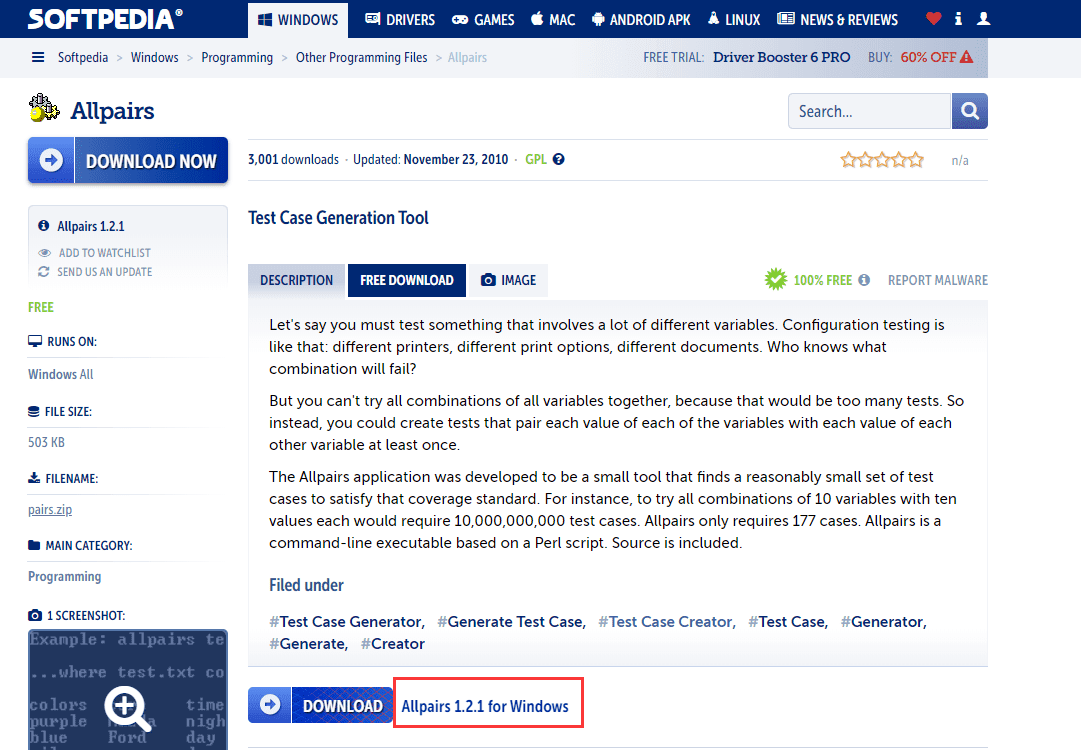The width and height of the screenshot is (1081, 750).
Task: Click the Allpairs application icon
Action: click(44, 108)
